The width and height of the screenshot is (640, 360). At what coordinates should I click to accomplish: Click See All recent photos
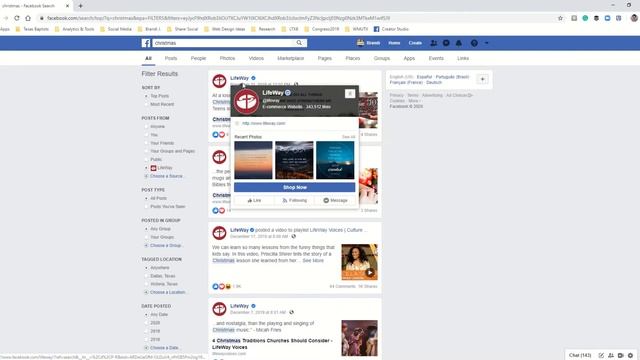coord(348,137)
